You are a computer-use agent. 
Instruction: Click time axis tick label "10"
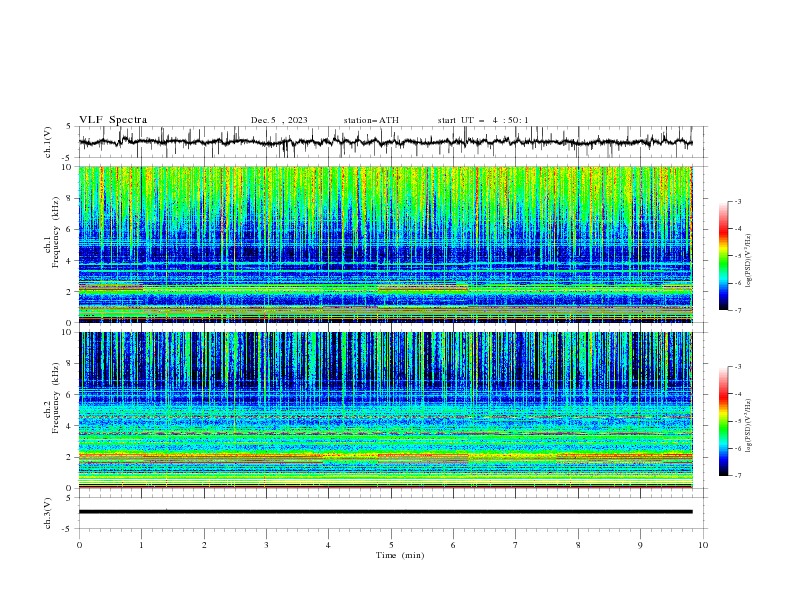click(x=703, y=545)
